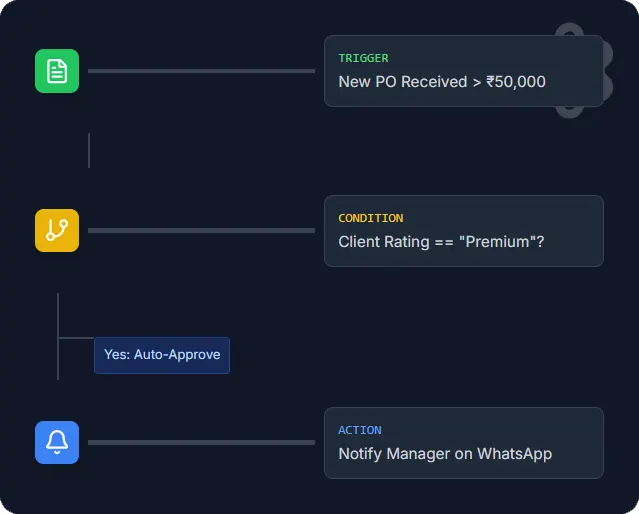Click the green document trigger icon

(x=57, y=71)
